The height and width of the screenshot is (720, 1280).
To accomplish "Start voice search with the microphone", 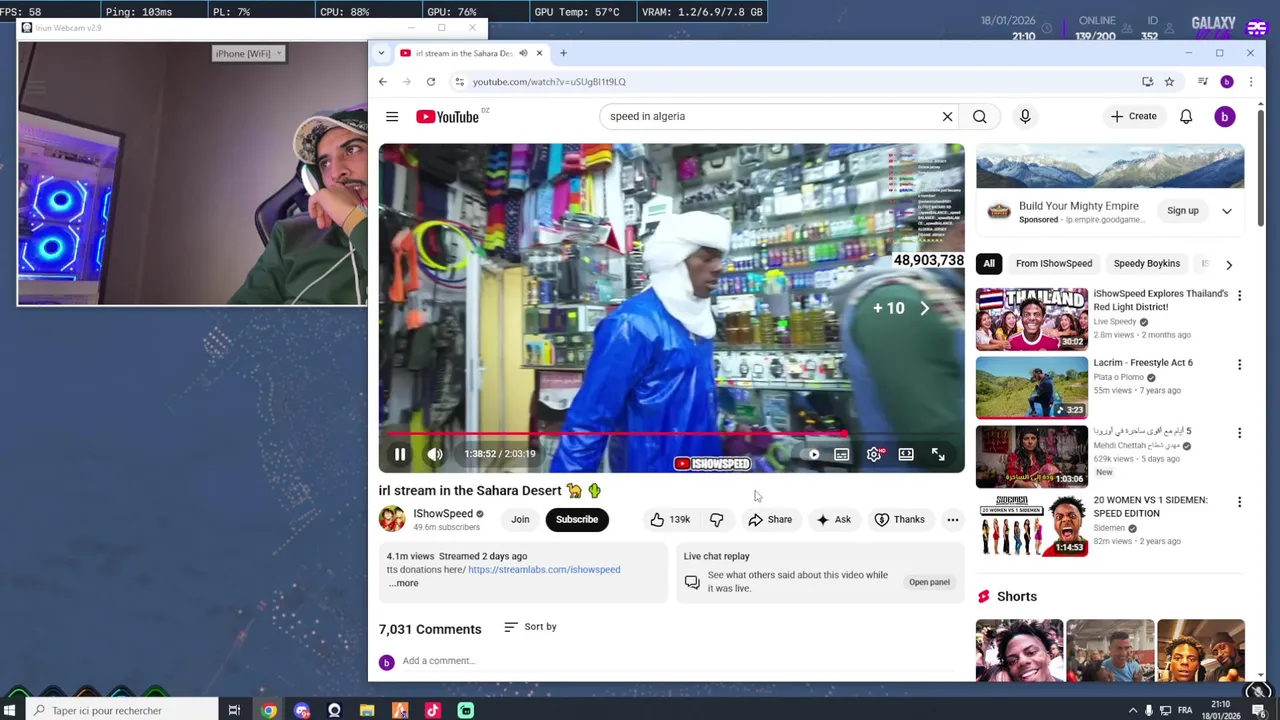I will pos(1025,117).
